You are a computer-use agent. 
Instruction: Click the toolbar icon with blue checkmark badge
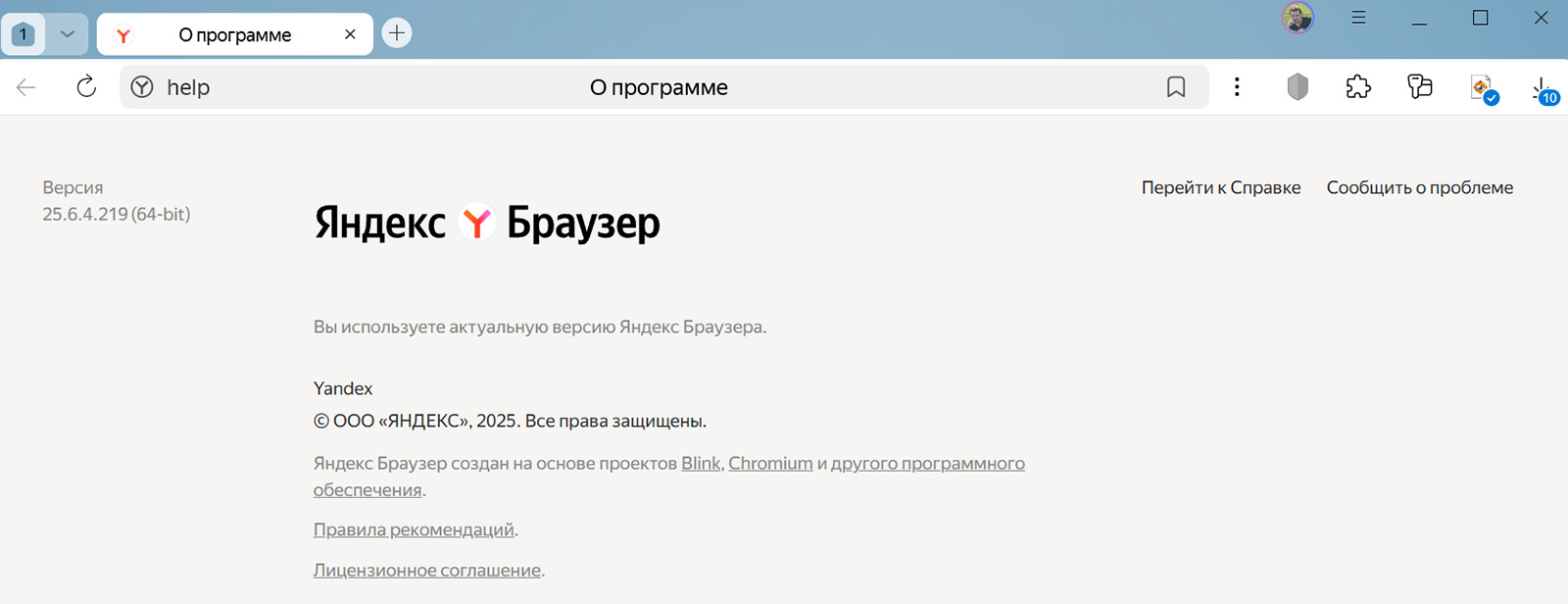(1483, 89)
